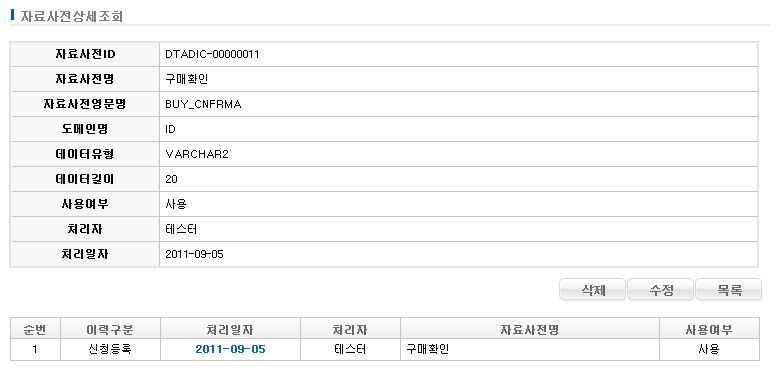
Task: Click the 순번 column header
Action: pyautogui.click(x=35, y=329)
